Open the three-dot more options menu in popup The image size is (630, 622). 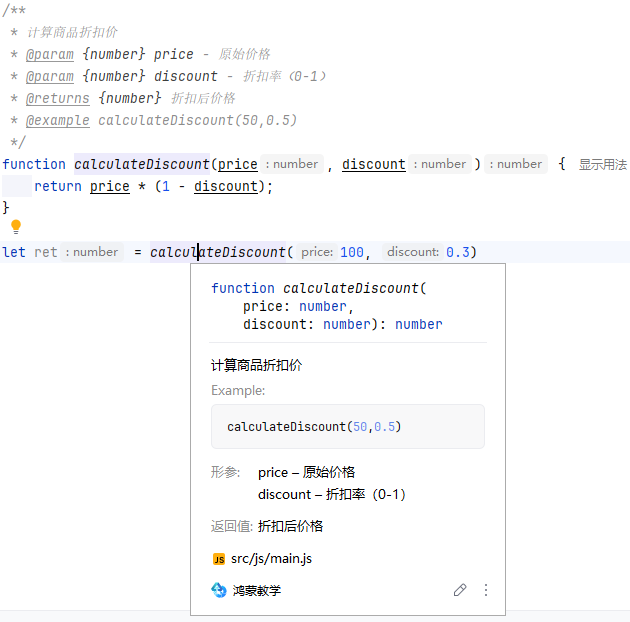[486, 590]
